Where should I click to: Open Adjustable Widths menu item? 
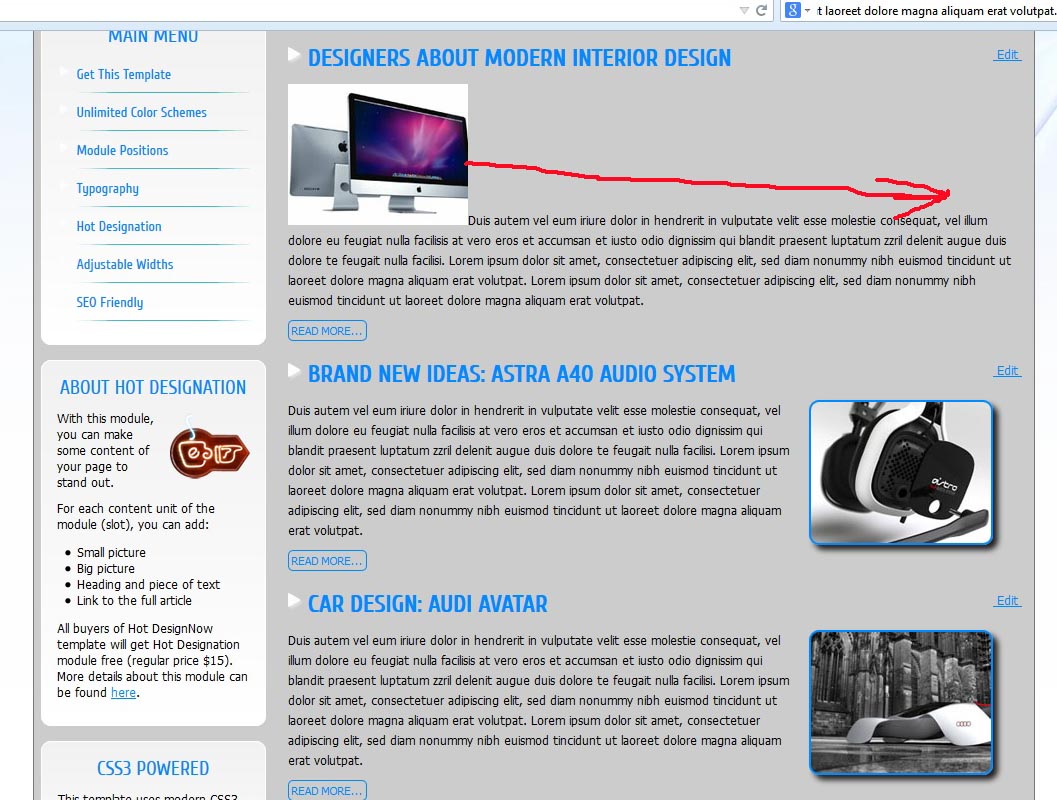tap(125, 264)
